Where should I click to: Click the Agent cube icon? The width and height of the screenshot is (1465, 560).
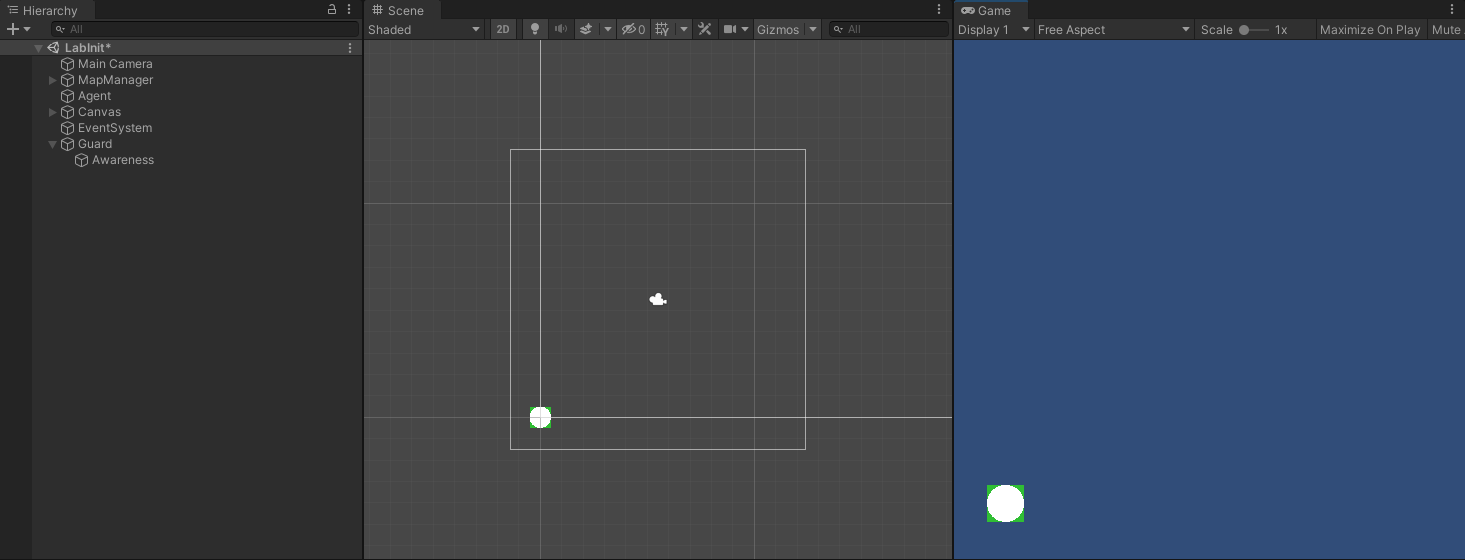click(68, 96)
